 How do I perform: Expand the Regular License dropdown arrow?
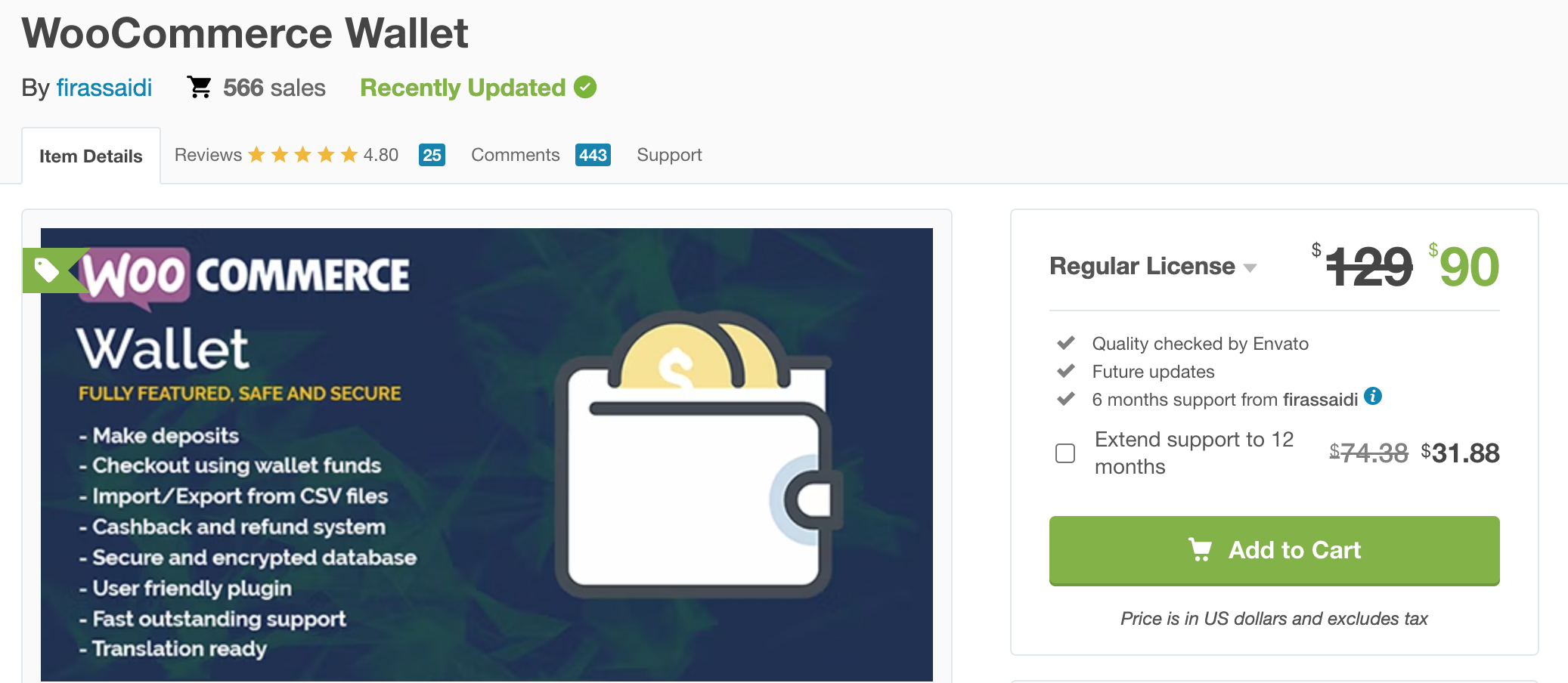click(x=1250, y=268)
